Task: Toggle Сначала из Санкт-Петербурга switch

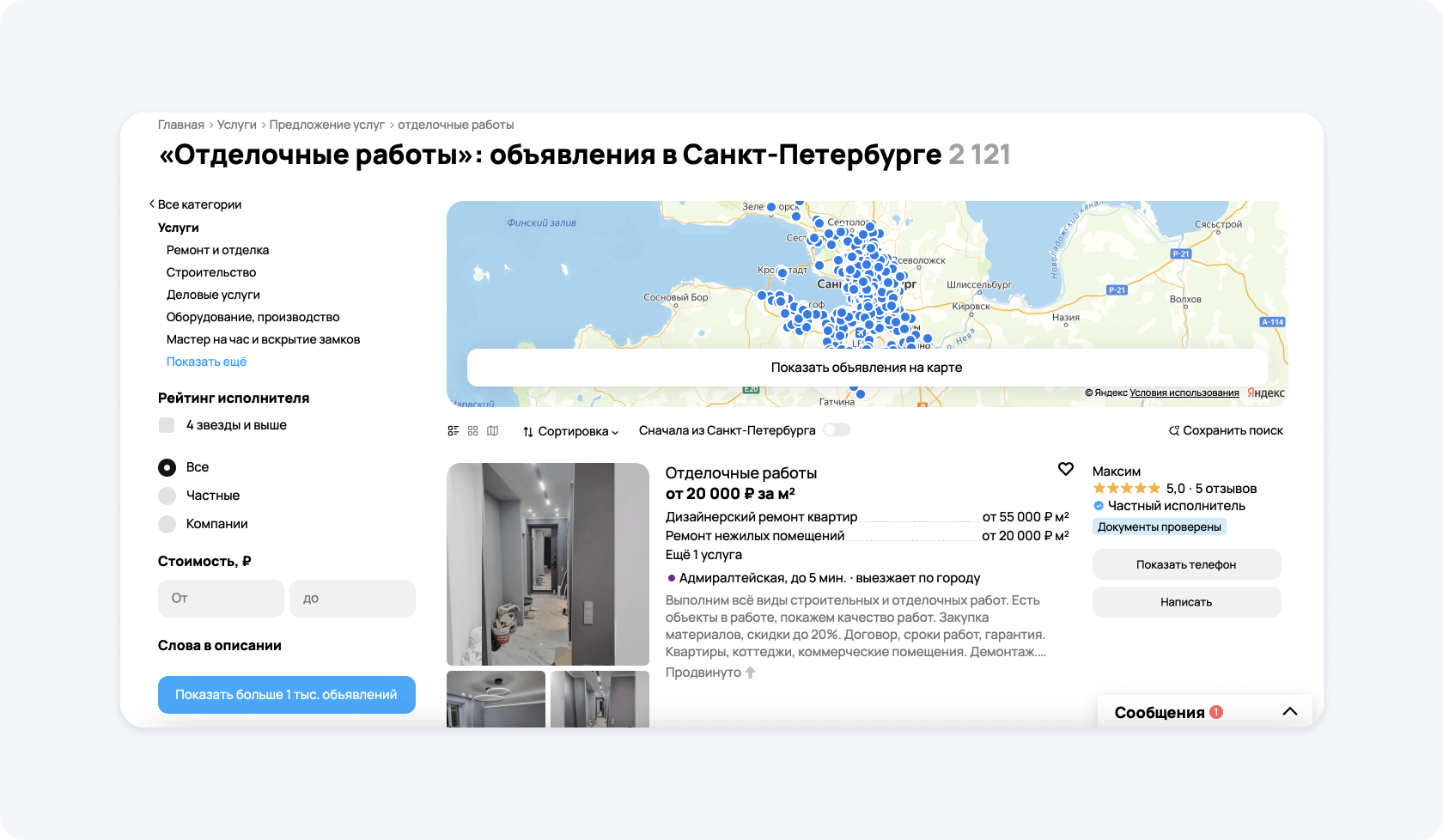Action: (x=836, y=430)
